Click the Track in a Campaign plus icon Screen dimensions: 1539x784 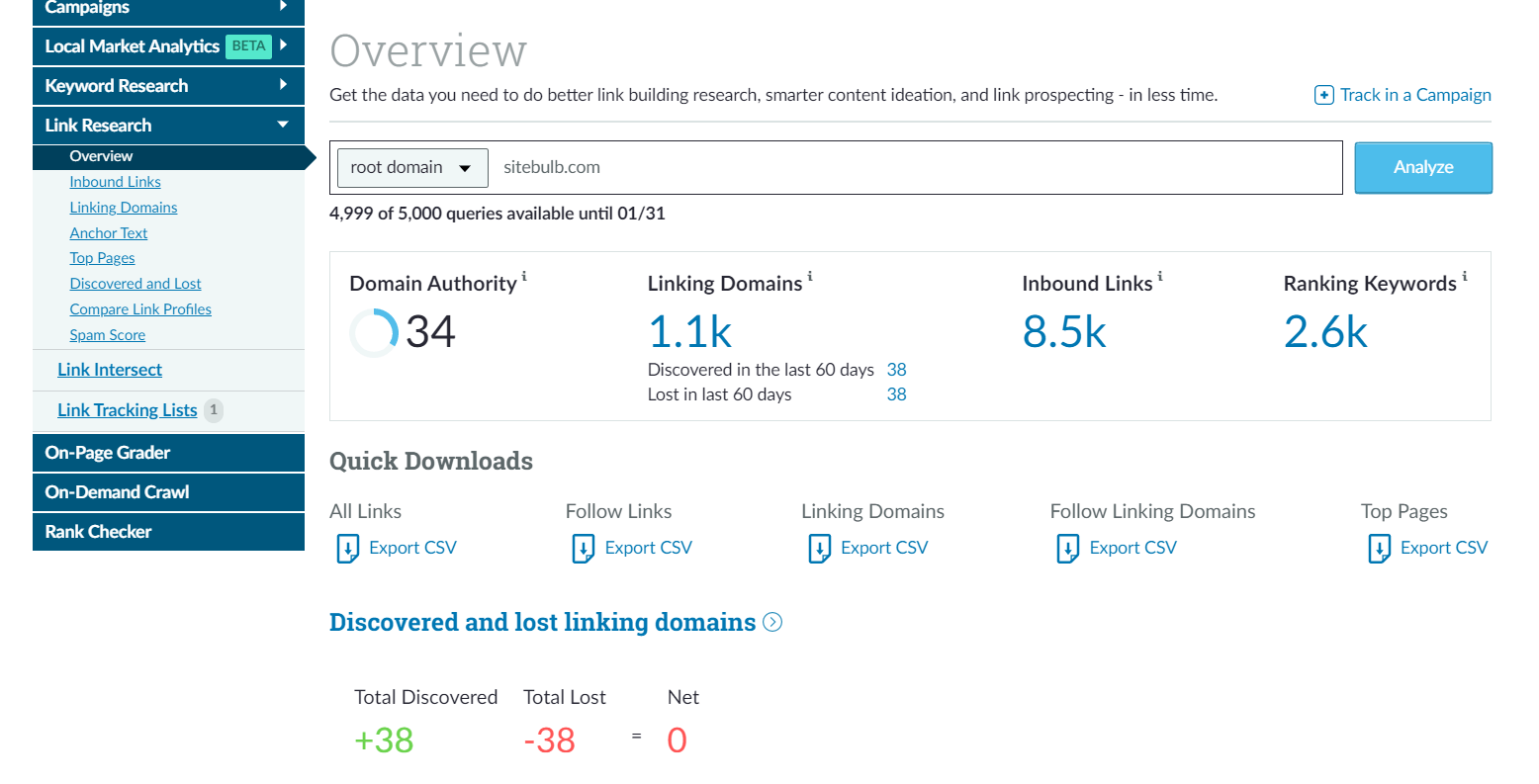click(1323, 95)
